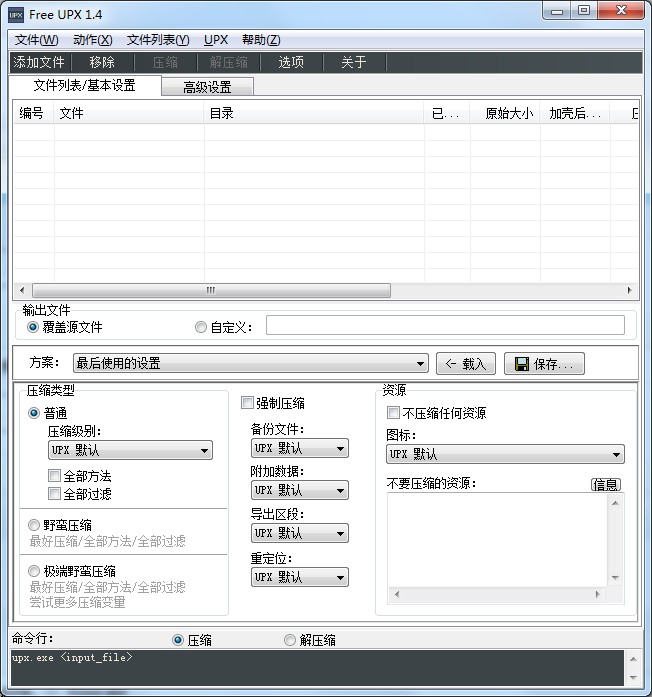Click the 目录 column header

[314, 113]
